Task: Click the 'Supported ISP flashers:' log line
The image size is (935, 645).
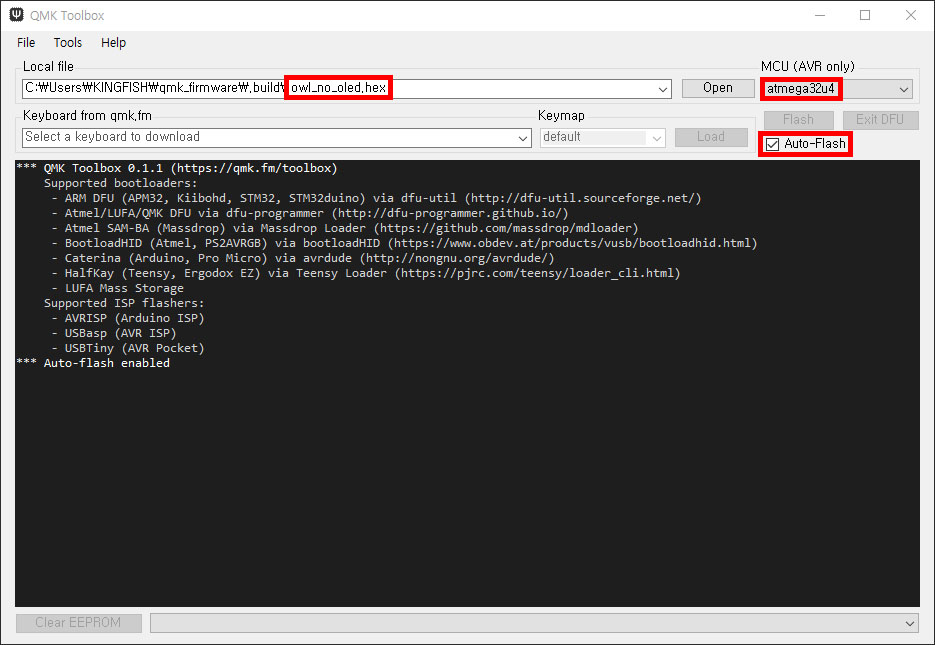Action: (124, 303)
